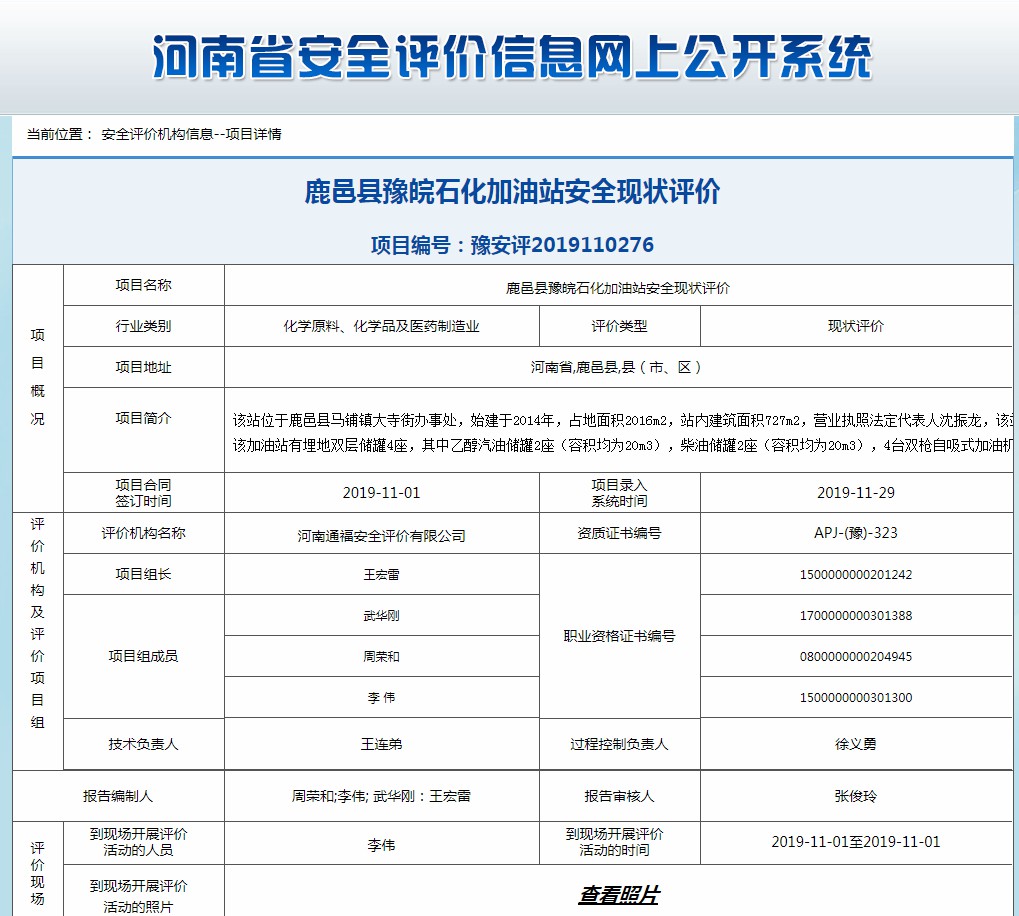Image resolution: width=1019 pixels, height=916 pixels.
Task: Select certificate number 1500000000201242
Action: (856, 574)
